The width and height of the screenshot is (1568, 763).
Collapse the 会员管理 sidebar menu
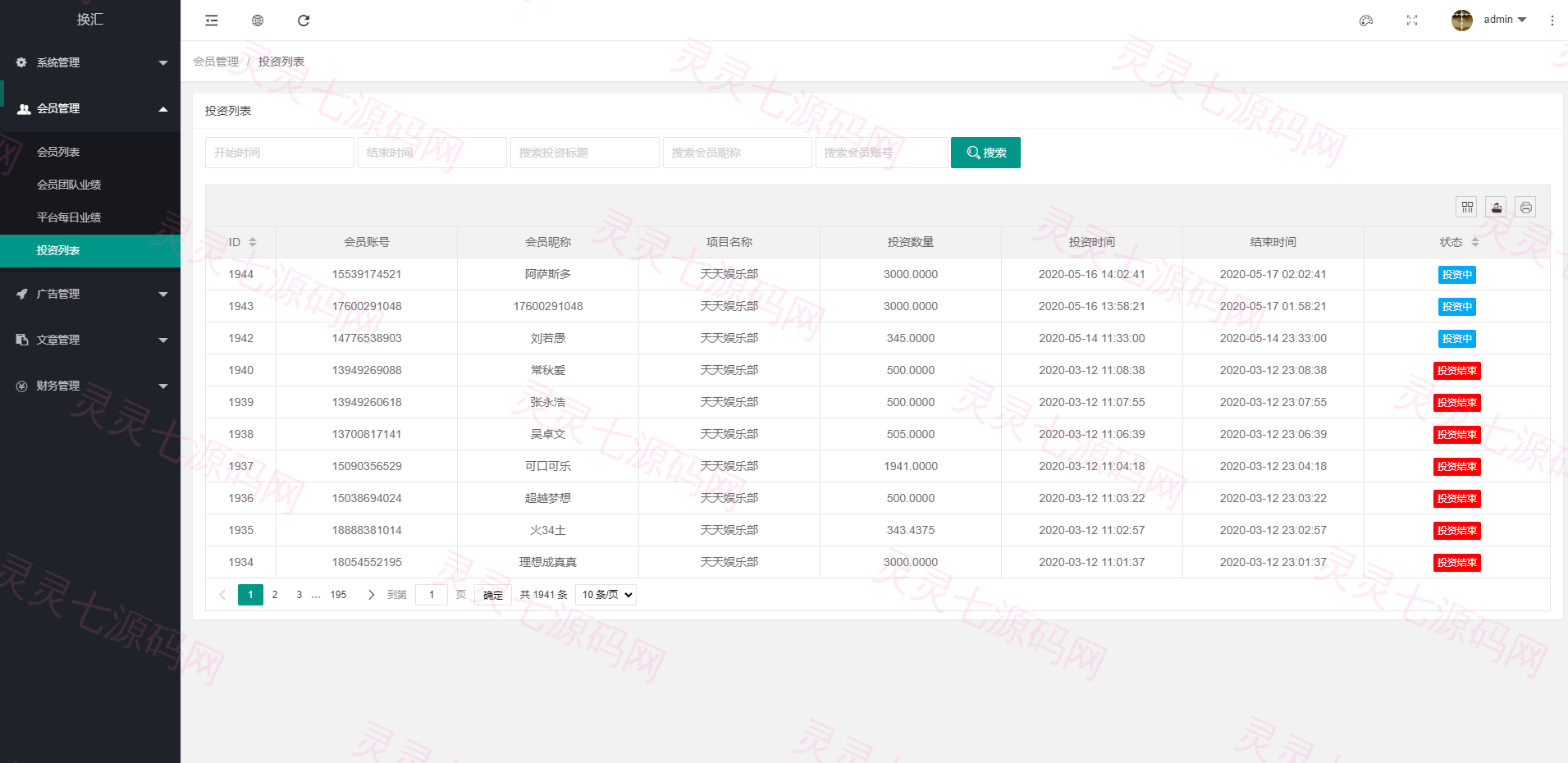90,108
